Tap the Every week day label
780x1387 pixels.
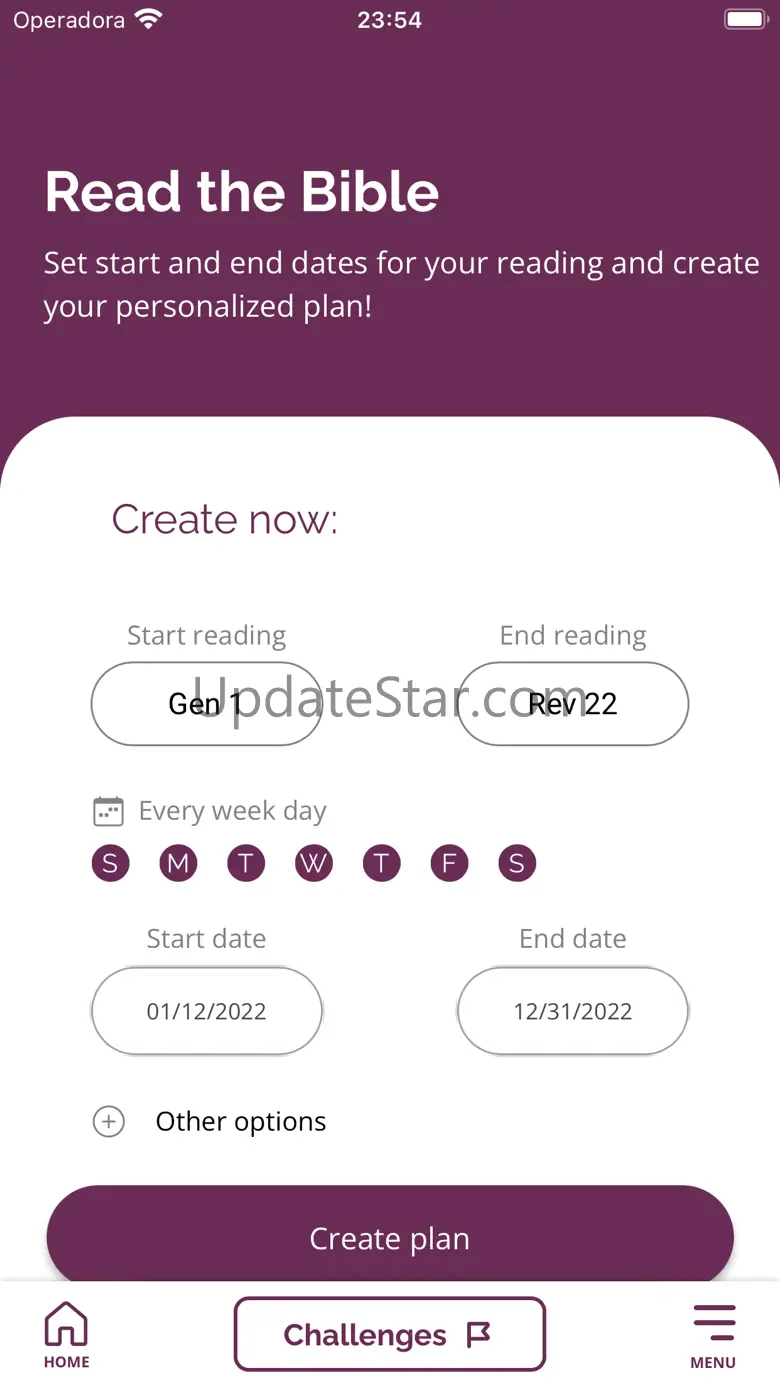click(x=232, y=811)
